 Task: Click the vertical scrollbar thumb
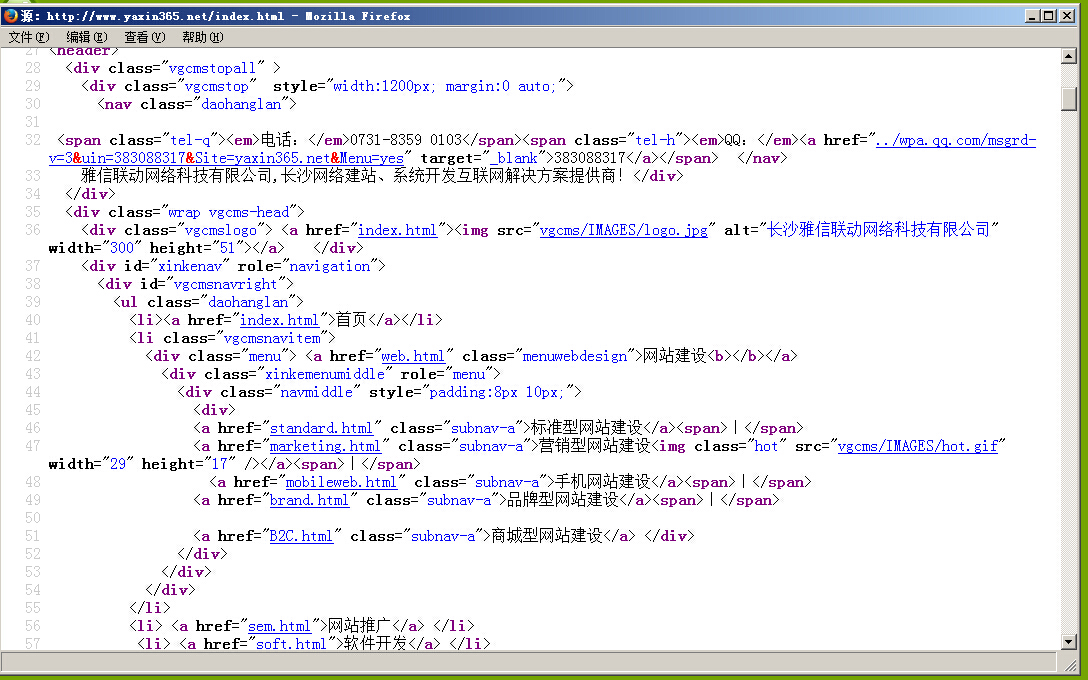coord(1068,99)
